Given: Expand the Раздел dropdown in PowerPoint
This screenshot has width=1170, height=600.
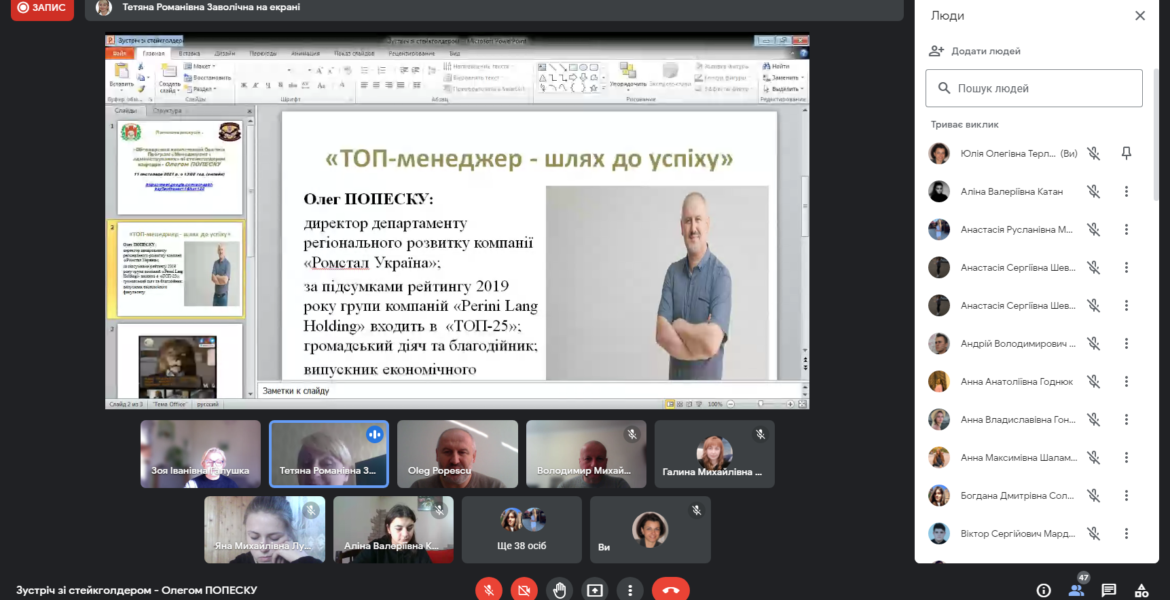Looking at the screenshot, I should (x=201, y=89).
